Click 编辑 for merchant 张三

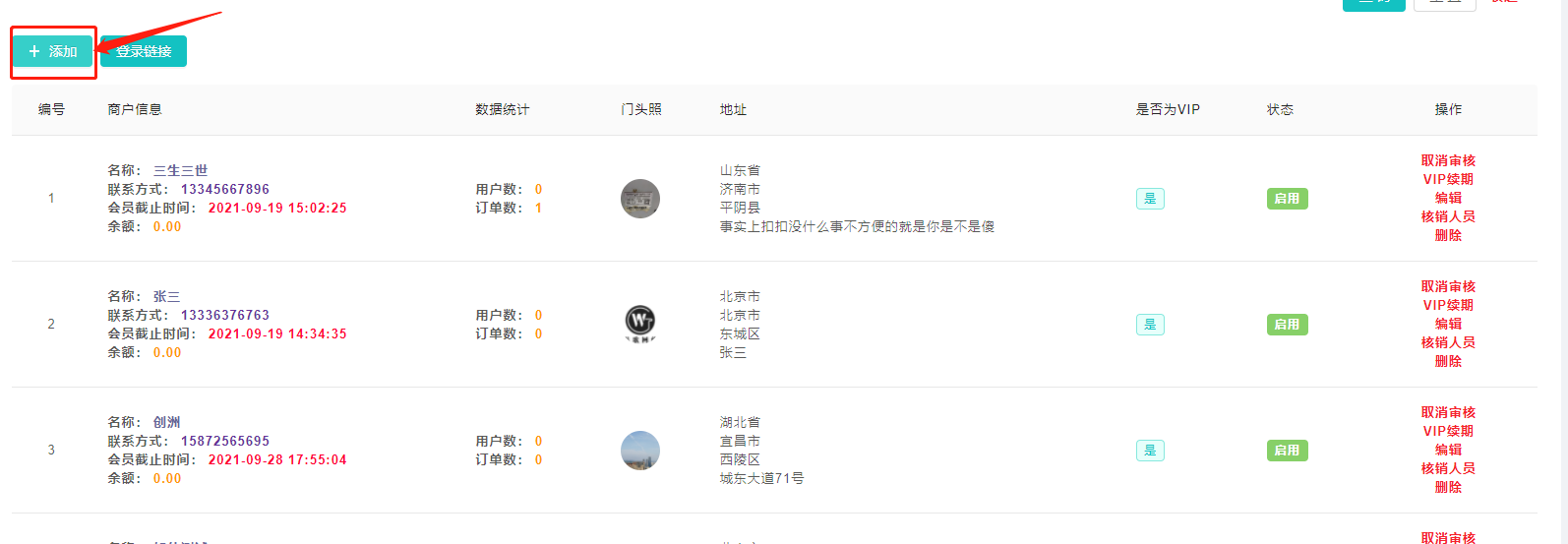click(1448, 324)
